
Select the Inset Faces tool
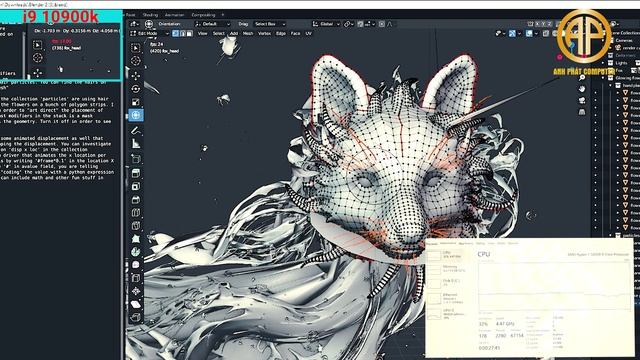[136, 186]
